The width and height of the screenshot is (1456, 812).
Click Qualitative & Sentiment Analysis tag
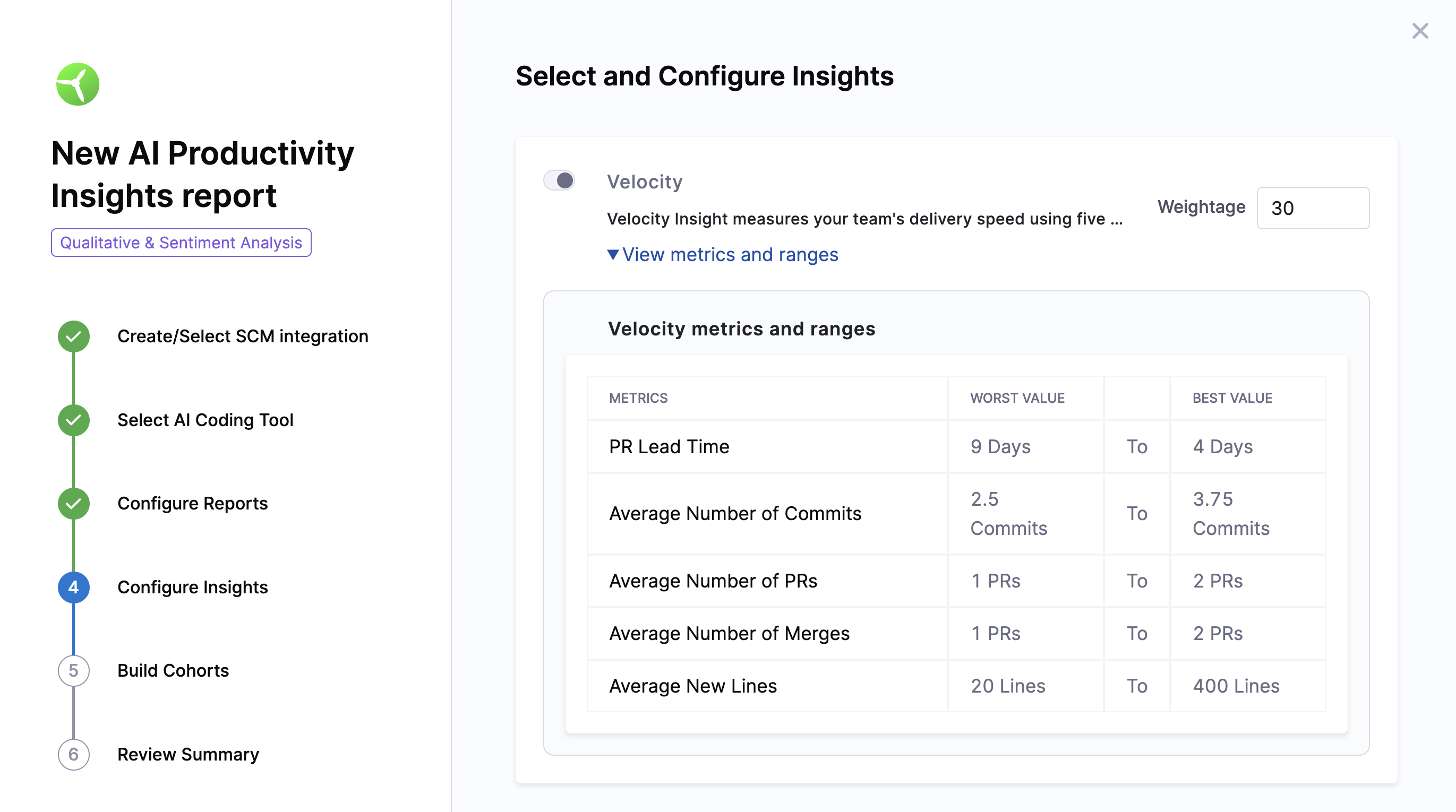181,243
